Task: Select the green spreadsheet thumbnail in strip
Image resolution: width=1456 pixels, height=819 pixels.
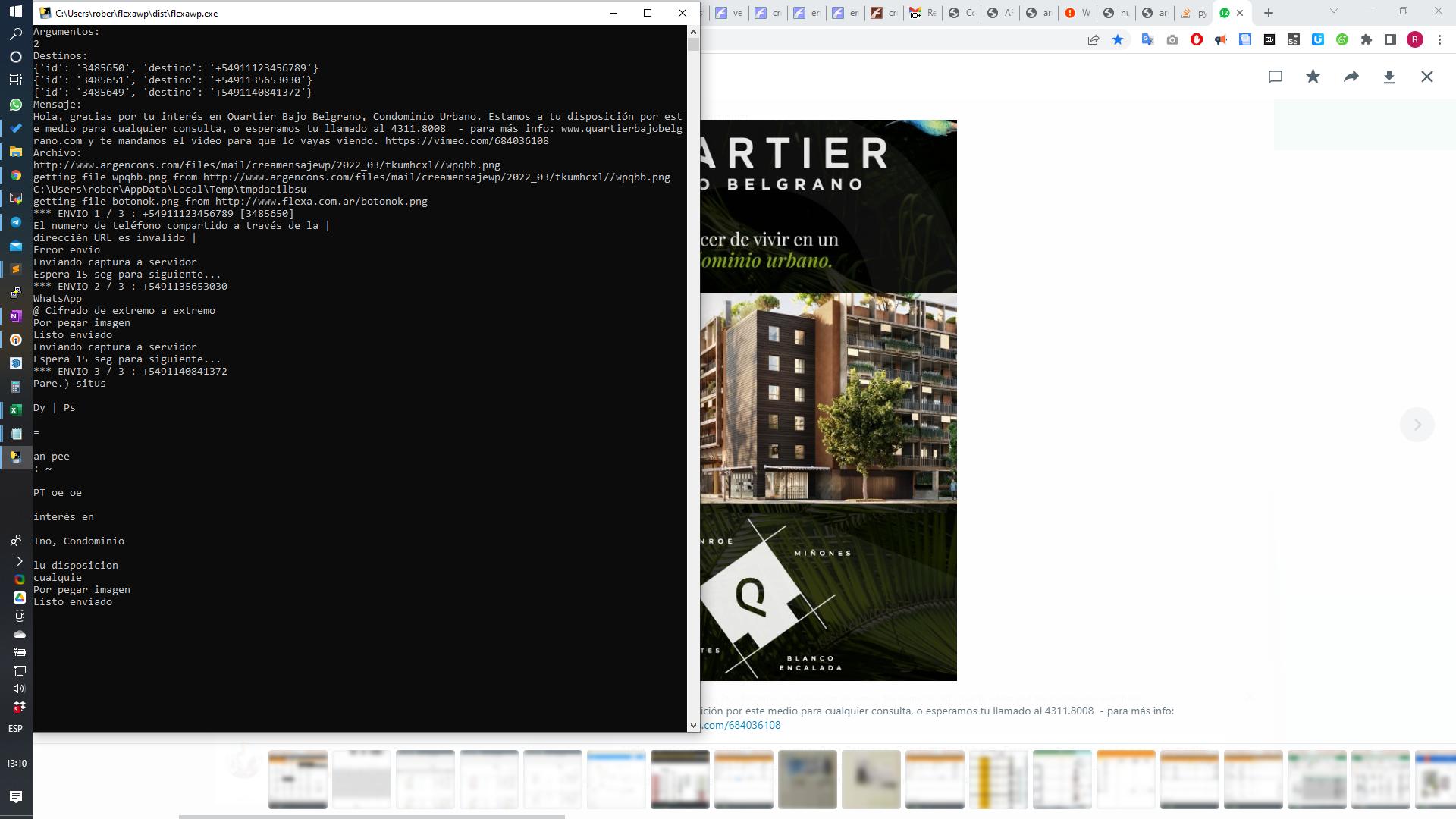Action: 1062,780
